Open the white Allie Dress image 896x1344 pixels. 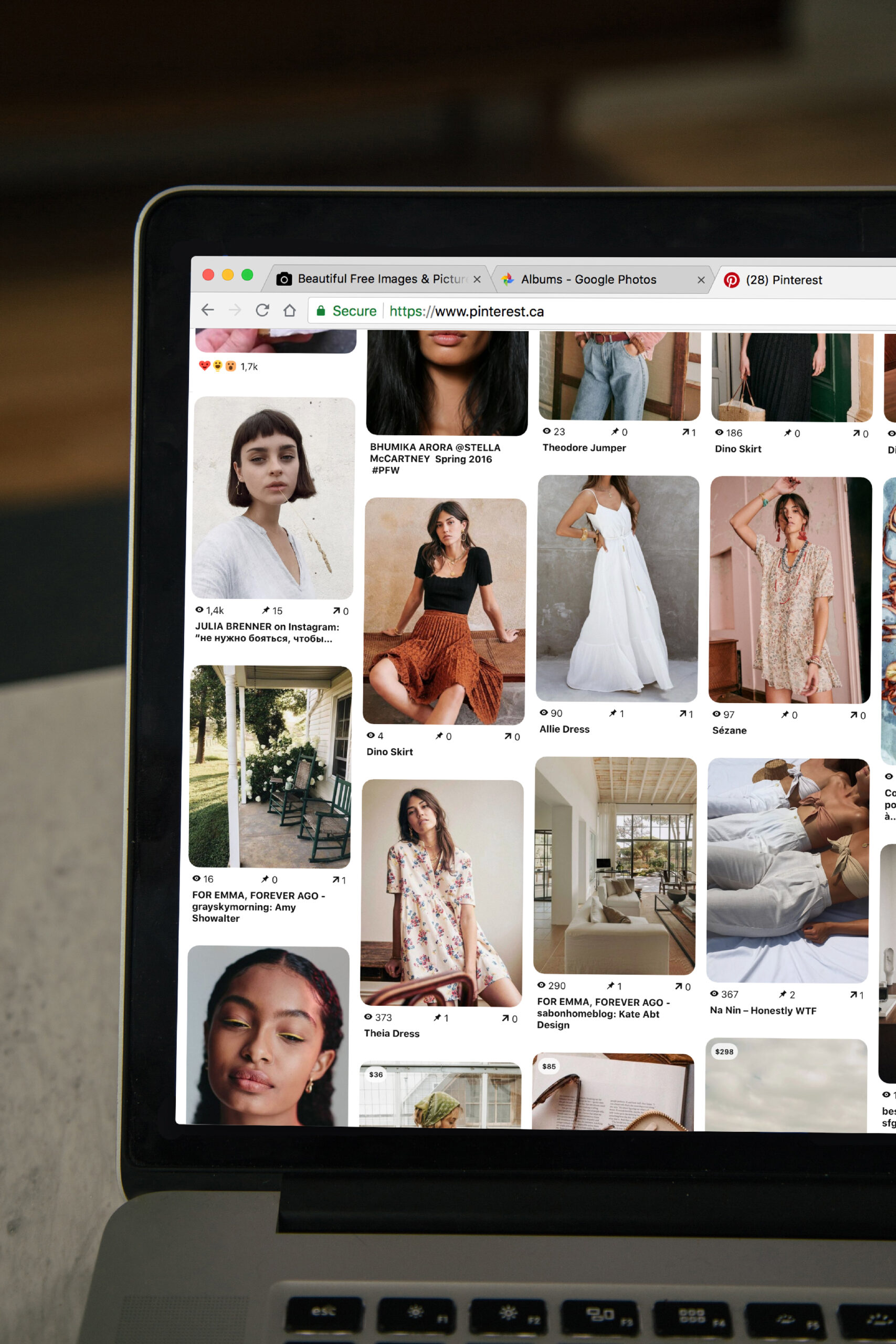pos(617,589)
